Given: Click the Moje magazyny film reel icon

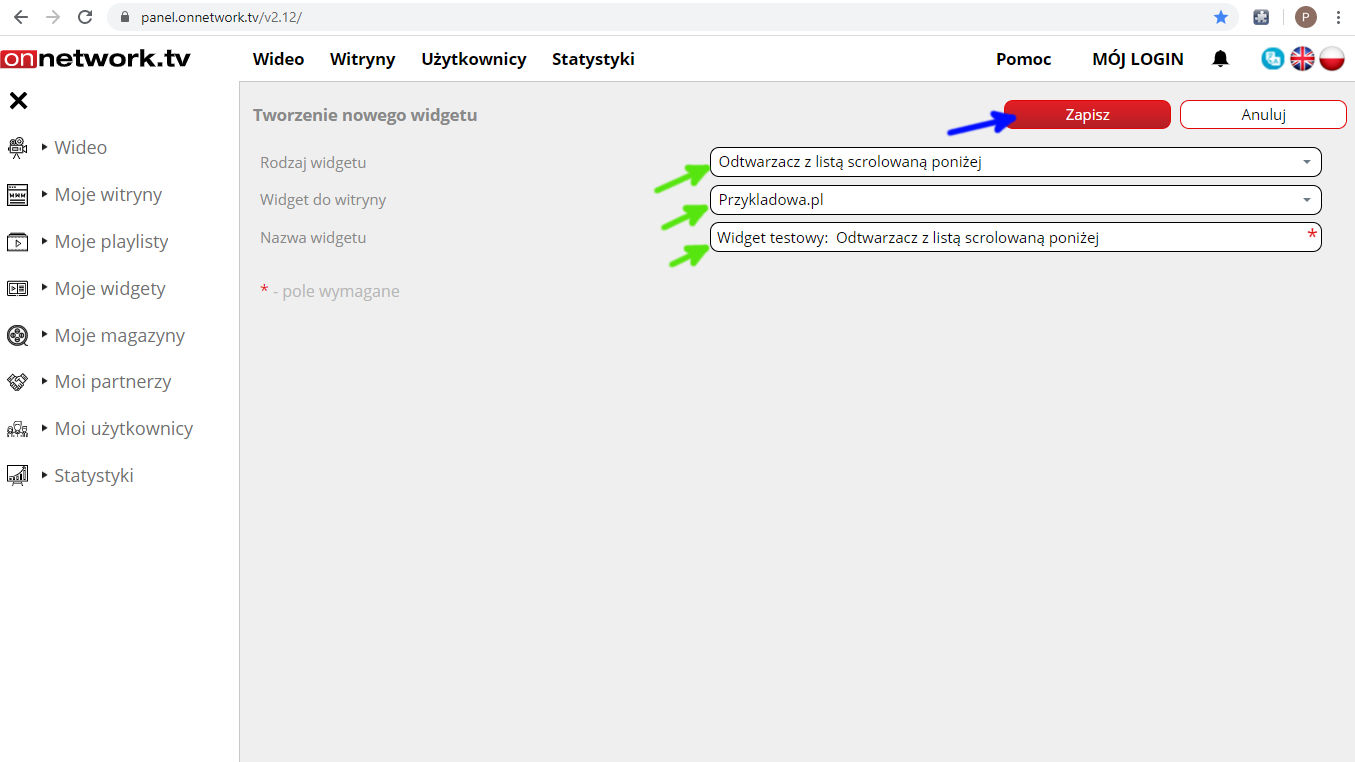Looking at the screenshot, I should [x=17, y=336].
